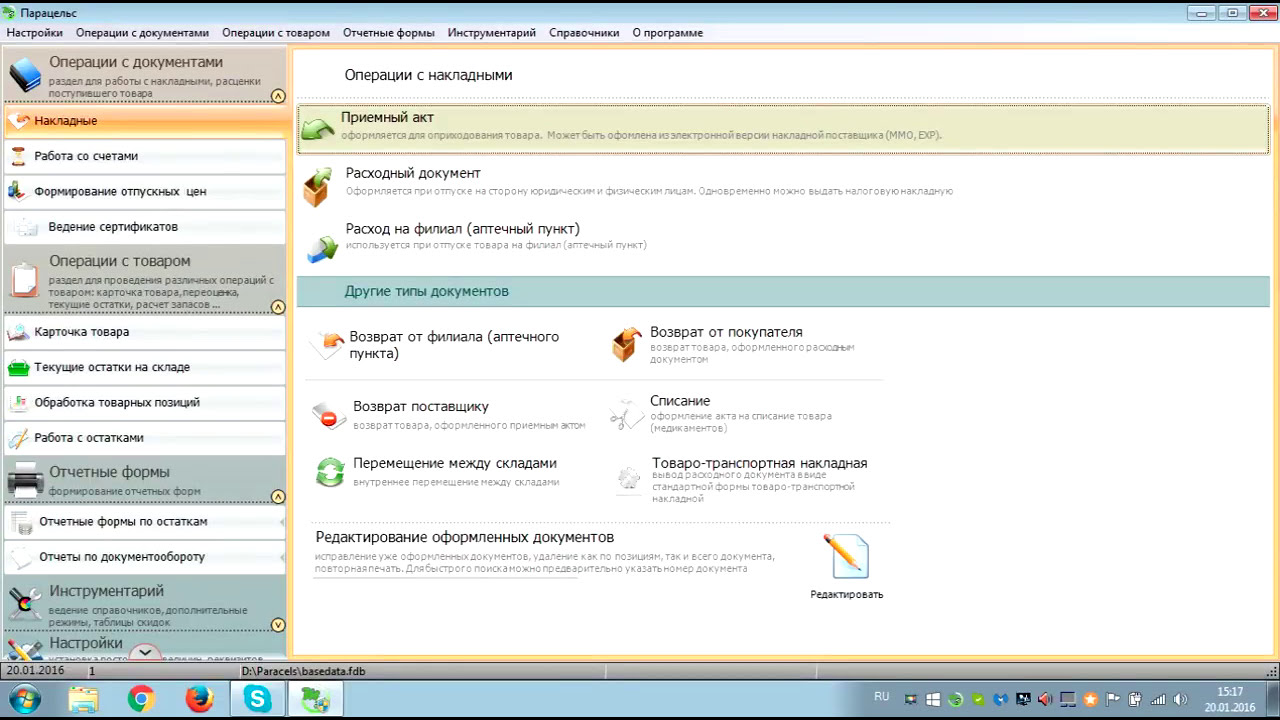
Task: Open Ведение сертификатов in sidebar
Action: point(145,227)
